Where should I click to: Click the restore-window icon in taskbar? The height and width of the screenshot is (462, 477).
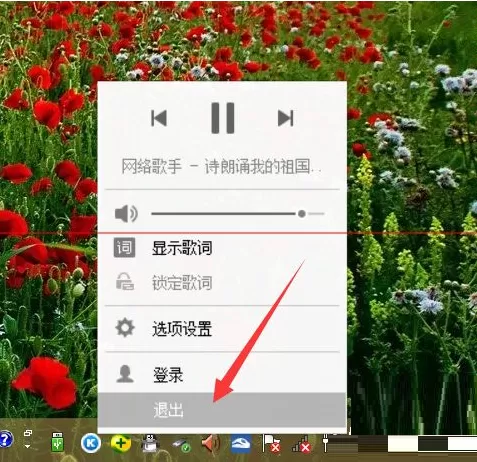point(28,433)
